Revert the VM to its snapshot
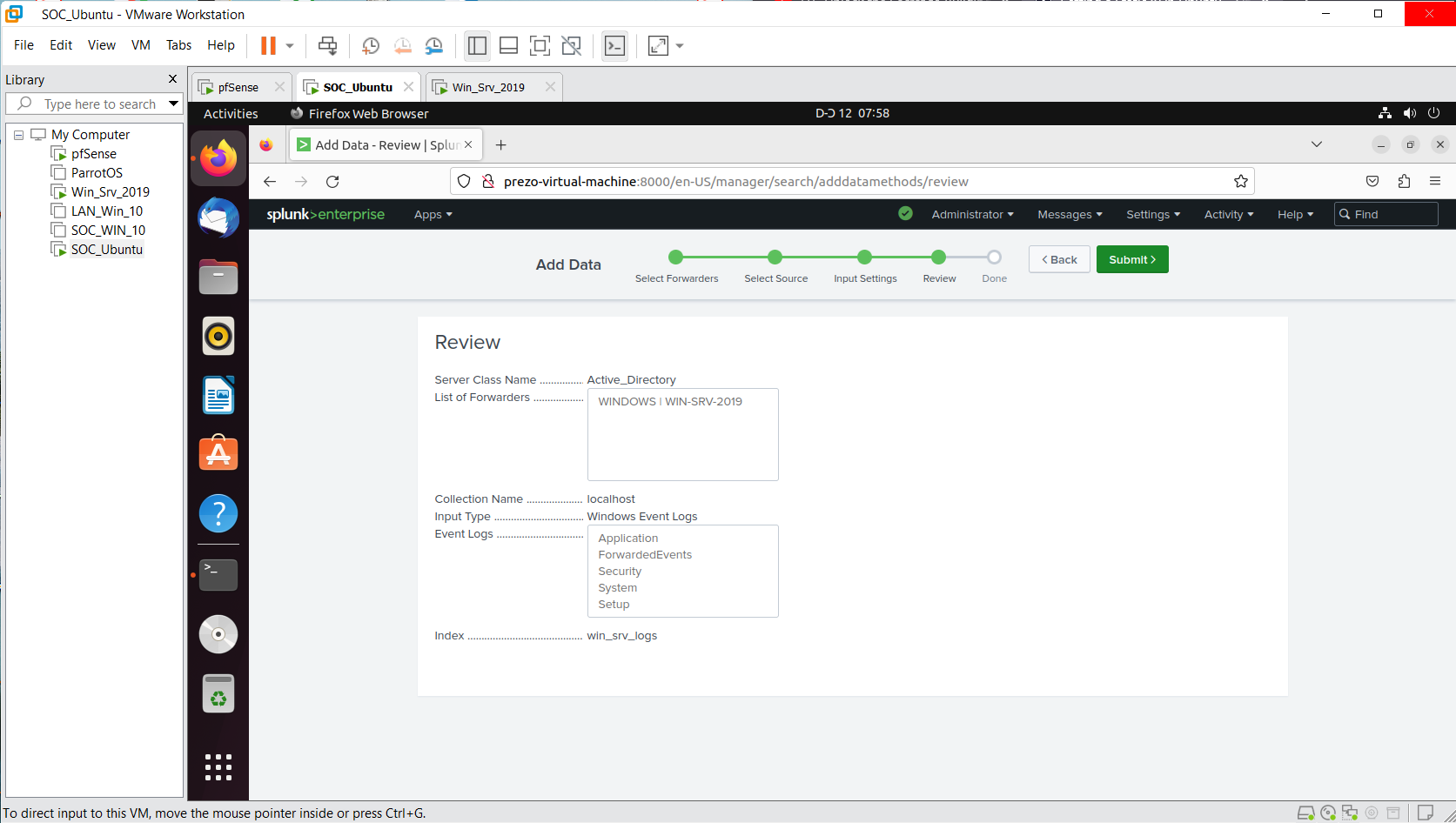 (x=402, y=46)
